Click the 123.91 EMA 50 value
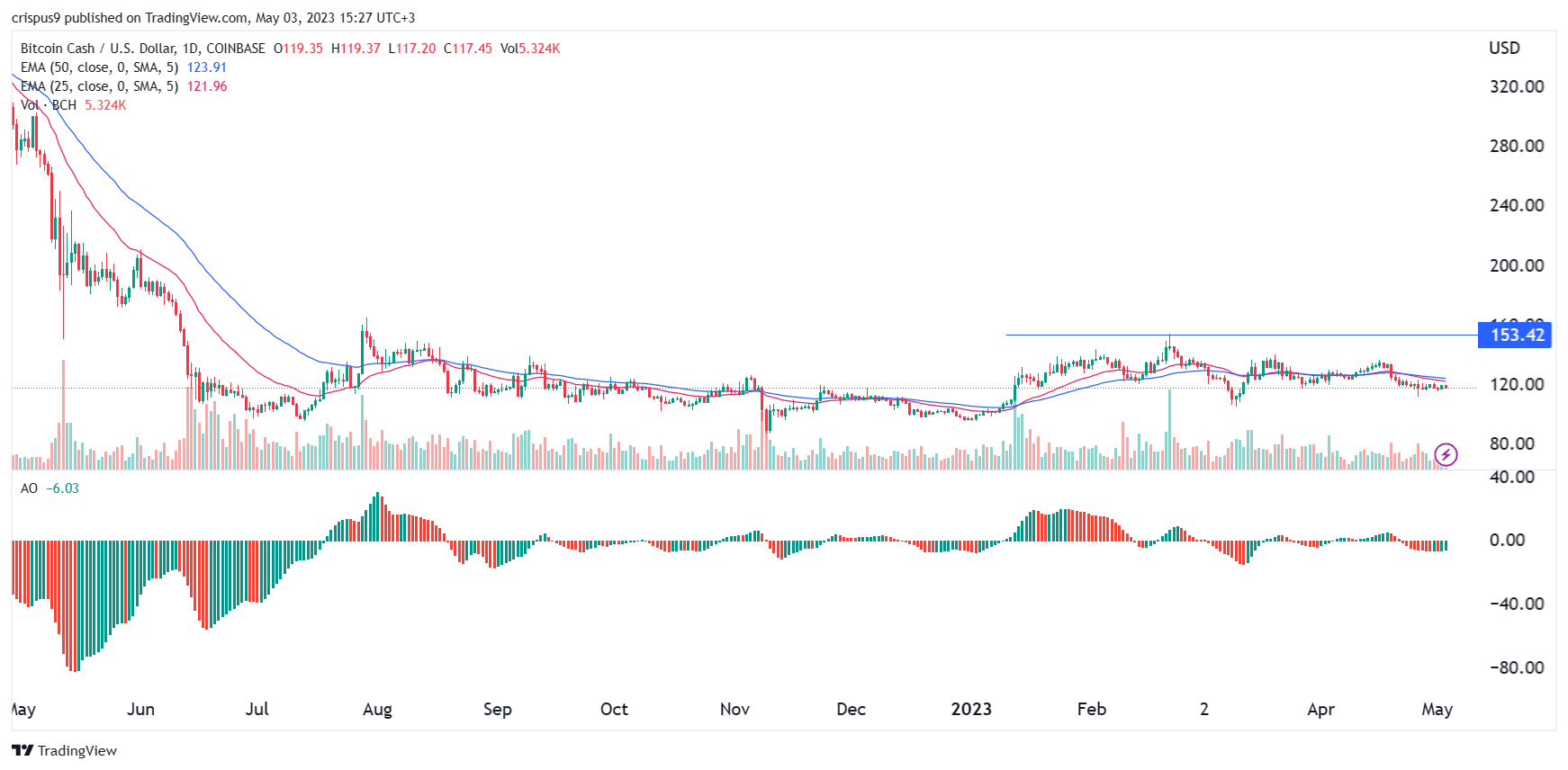This screenshot has height=770, width=1568. [x=207, y=67]
